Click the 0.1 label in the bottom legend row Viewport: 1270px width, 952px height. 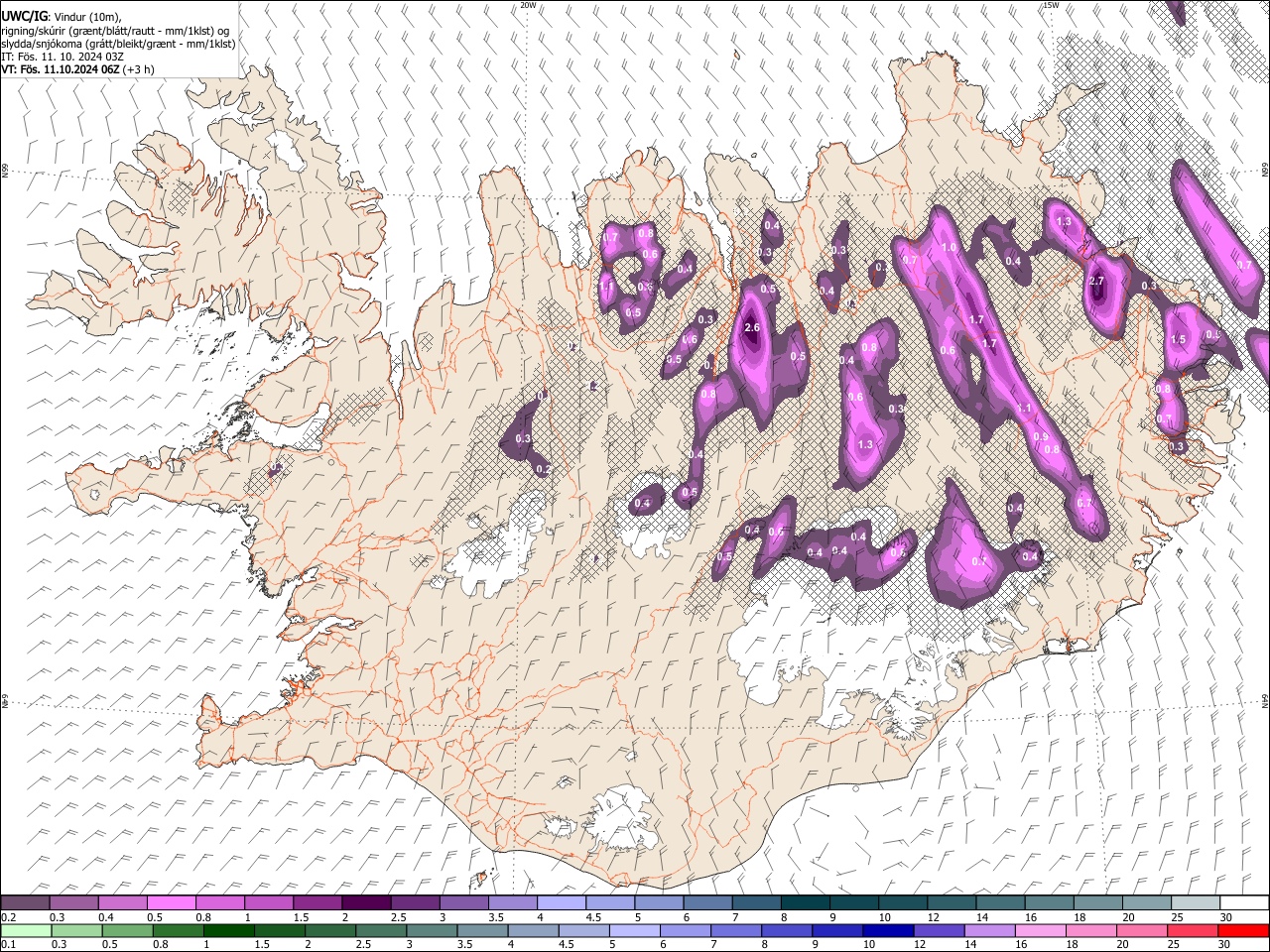click(9, 945)
